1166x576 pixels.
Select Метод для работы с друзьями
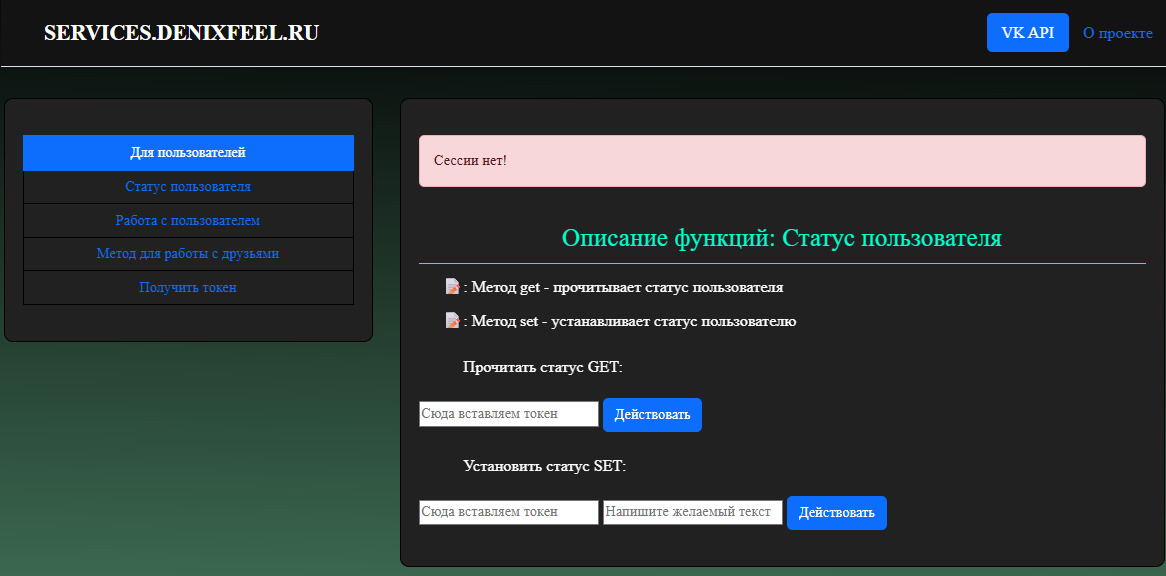(x=188, y=254)
